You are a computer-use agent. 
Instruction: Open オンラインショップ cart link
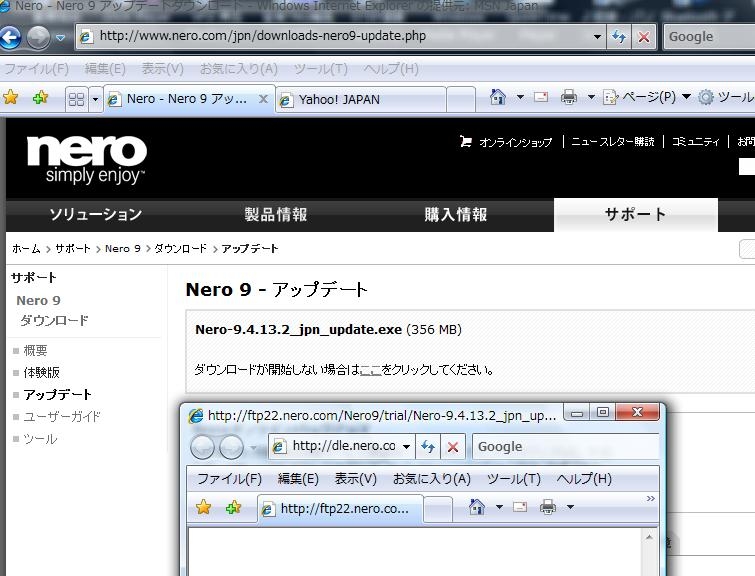pos(506,142)
